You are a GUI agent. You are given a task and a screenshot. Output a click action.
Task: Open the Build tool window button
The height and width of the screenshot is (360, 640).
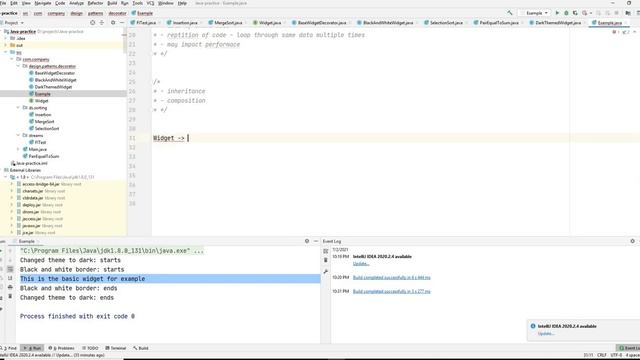point(141,348)
